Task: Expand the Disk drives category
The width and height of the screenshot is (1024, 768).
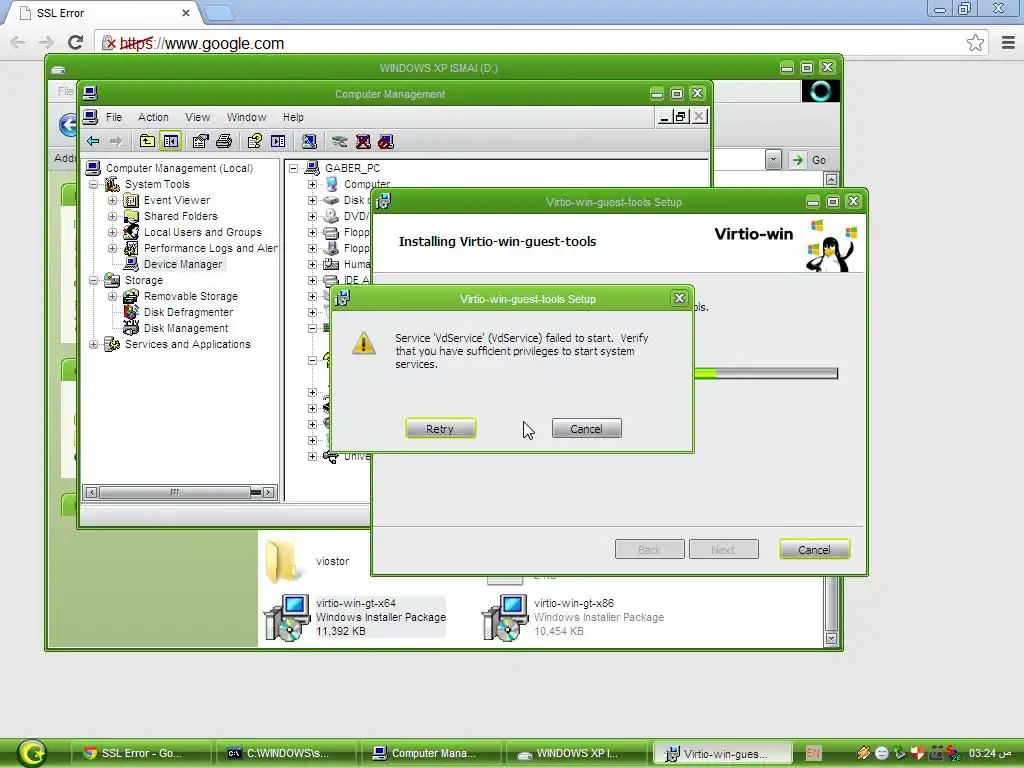Action: click(x=312, y=200)
